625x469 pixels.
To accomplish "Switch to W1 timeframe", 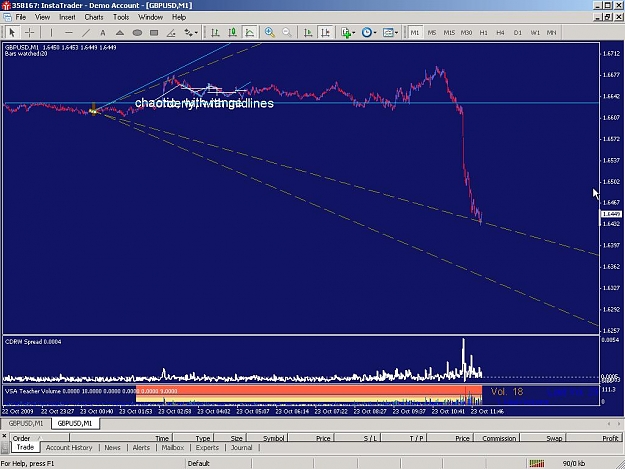I will [535, 33].
